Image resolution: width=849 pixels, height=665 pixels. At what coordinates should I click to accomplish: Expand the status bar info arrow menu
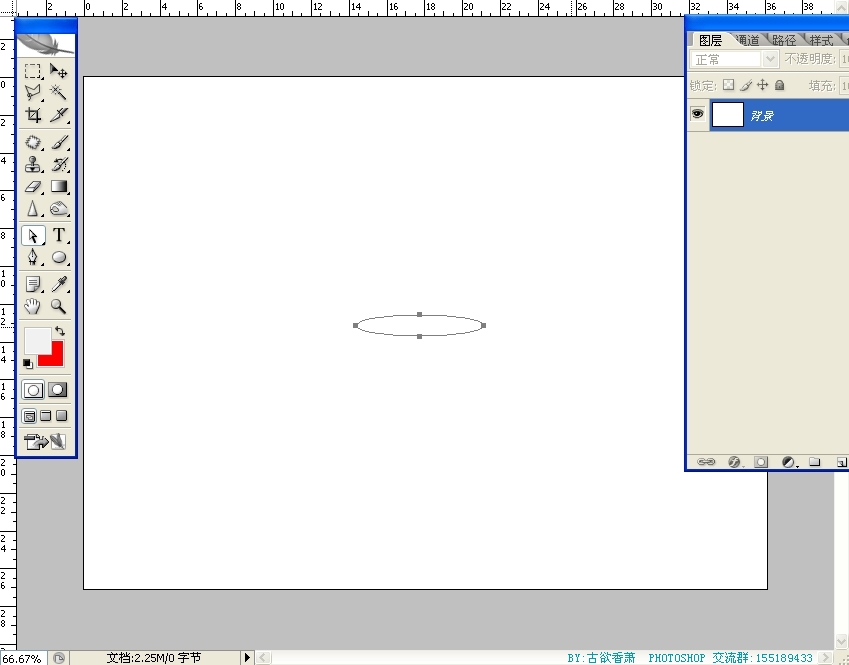click(247, 658)
